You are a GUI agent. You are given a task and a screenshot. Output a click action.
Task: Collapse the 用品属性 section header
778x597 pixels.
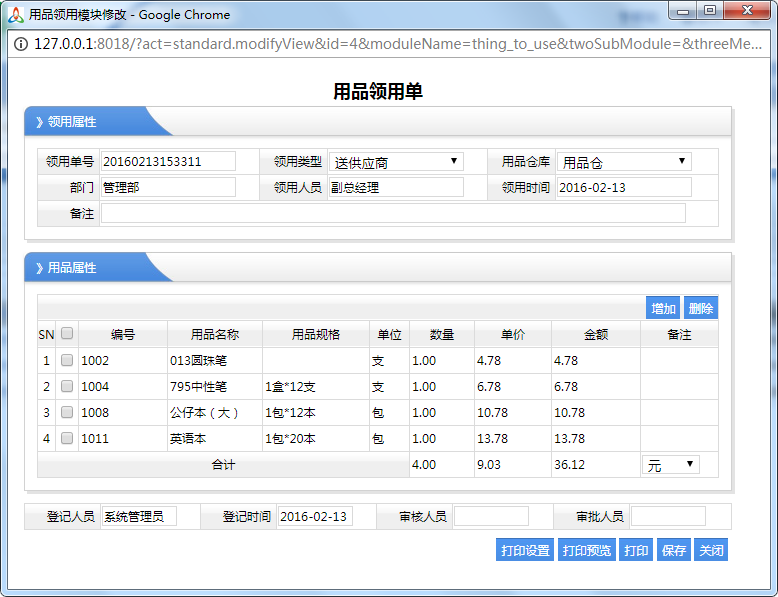pyautogui.click(x=70, y=268)
